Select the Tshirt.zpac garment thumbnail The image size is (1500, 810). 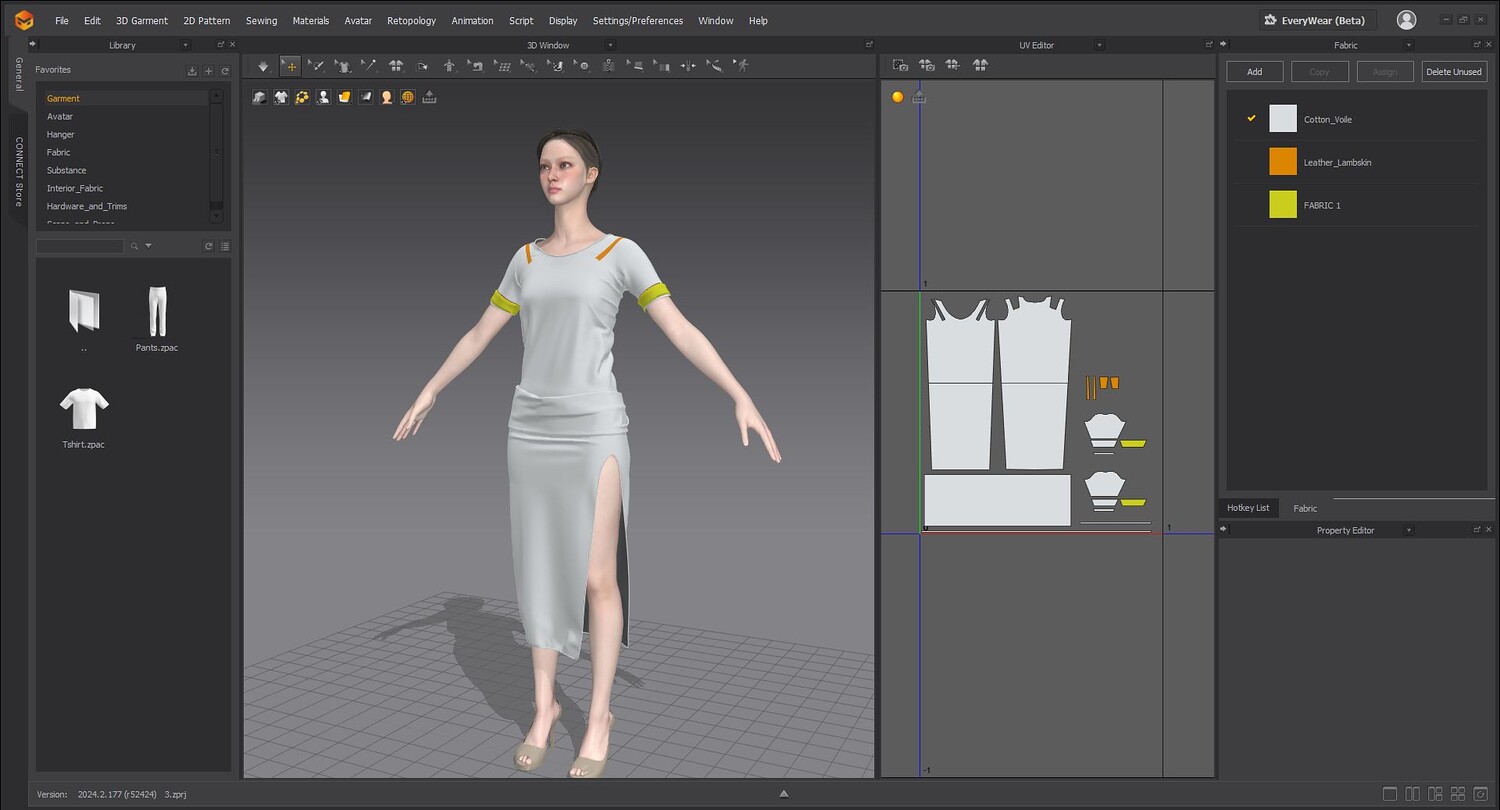[x=83, y=410]
